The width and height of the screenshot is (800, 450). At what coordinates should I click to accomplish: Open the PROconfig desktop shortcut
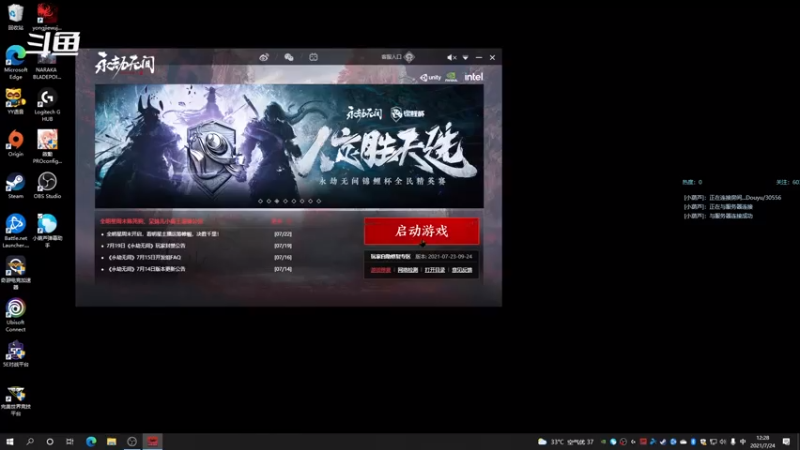tap(47, 146)
